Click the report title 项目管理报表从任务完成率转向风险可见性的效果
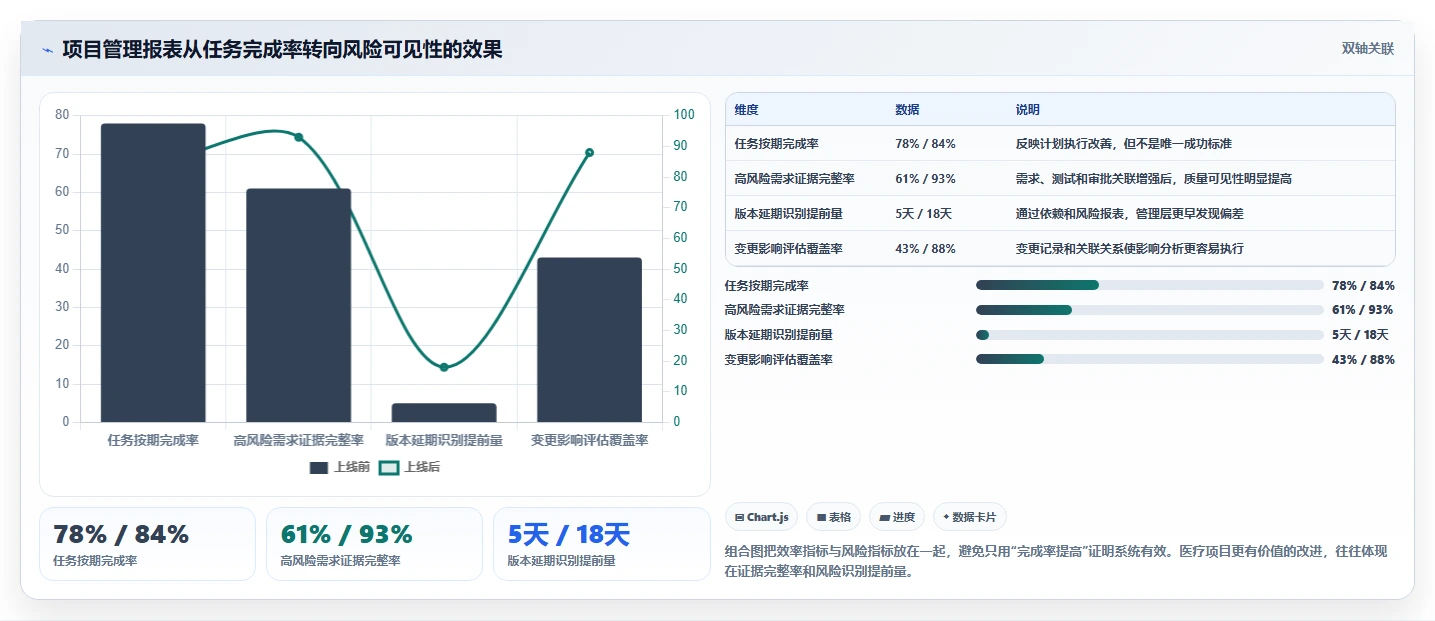The image size is (1435, 621). (282, 49)
